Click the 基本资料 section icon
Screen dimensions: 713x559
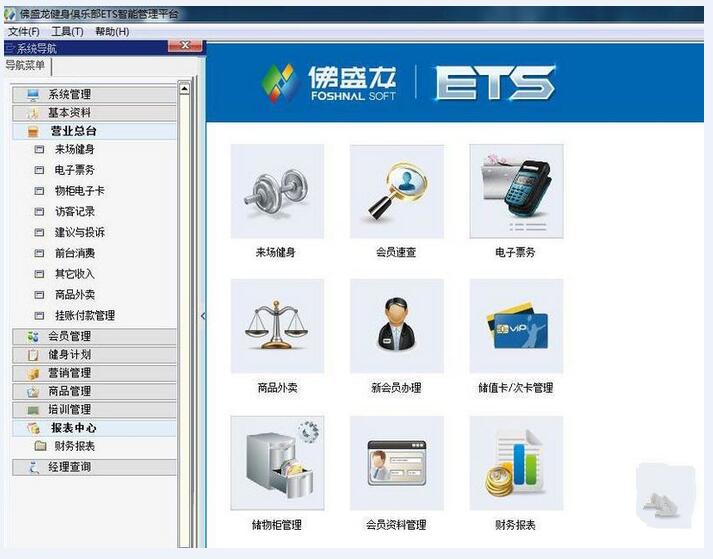point(33,113)
